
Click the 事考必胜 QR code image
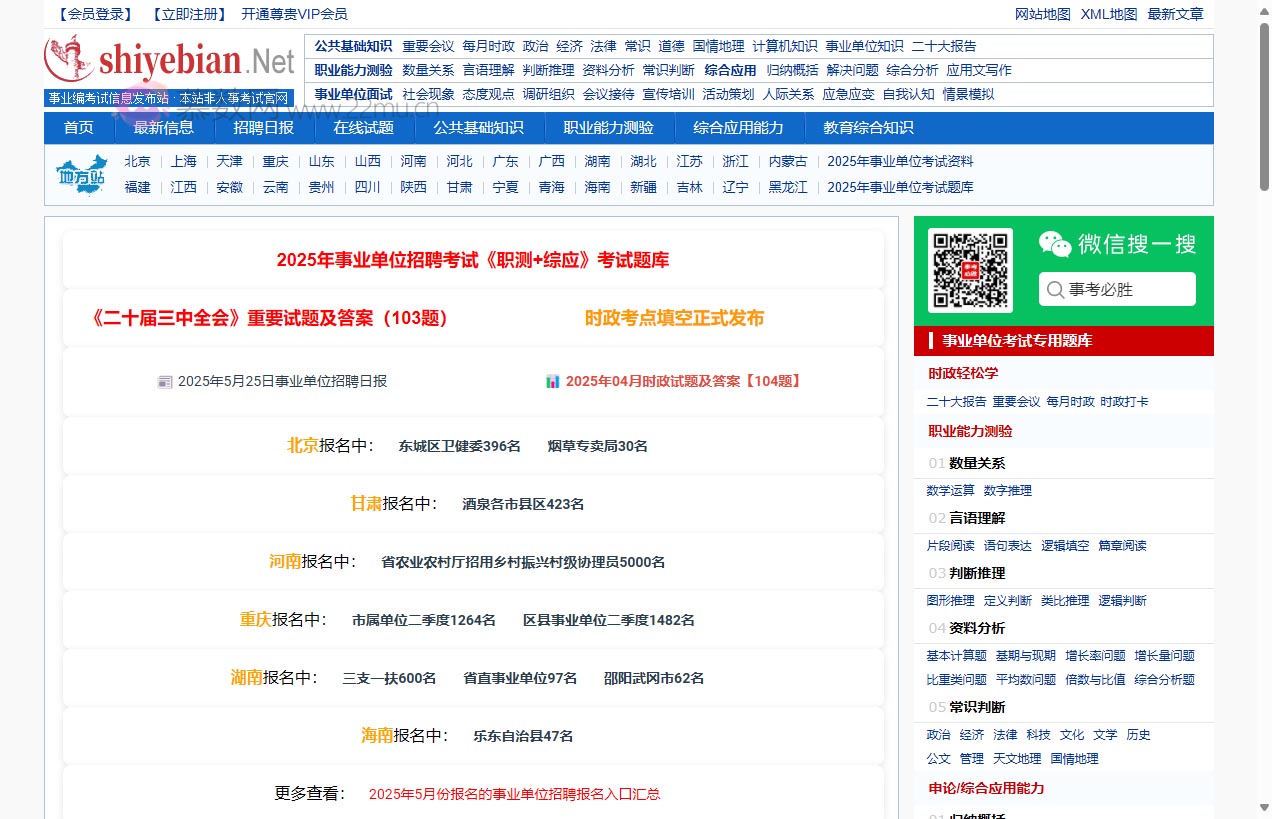pos(969,270)
